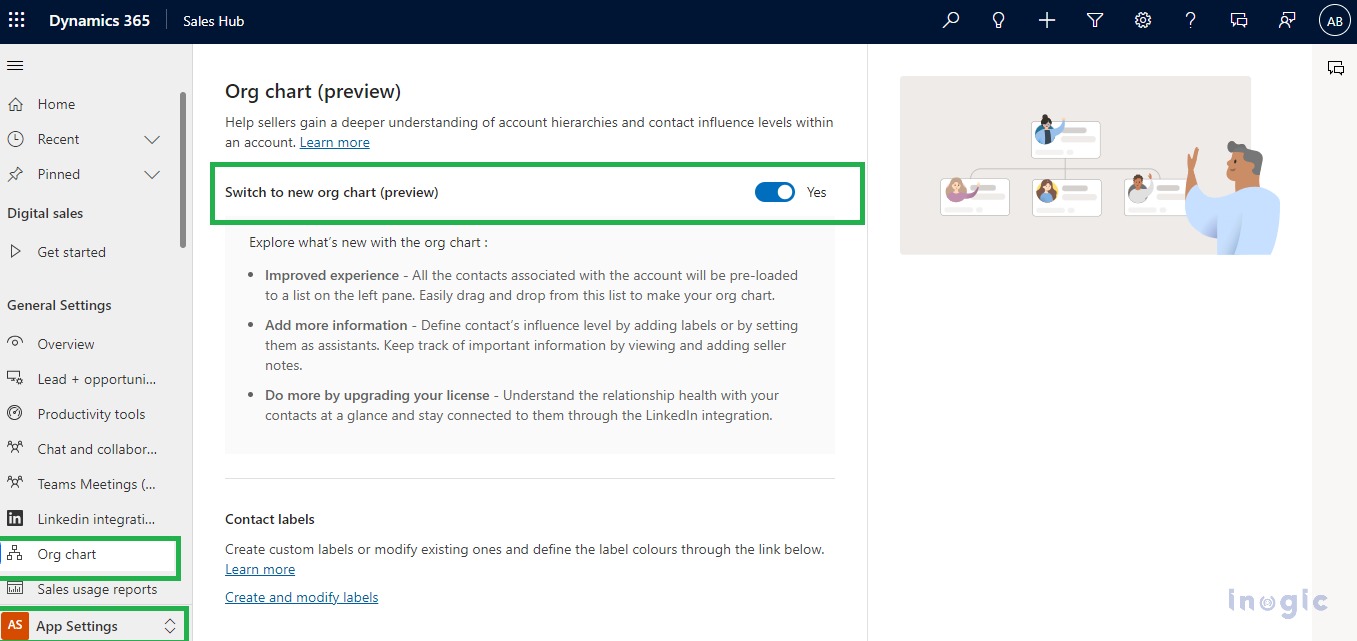Click the search magnifier icon
This screenshot has height=641, width=1357.
pos(951,20)
